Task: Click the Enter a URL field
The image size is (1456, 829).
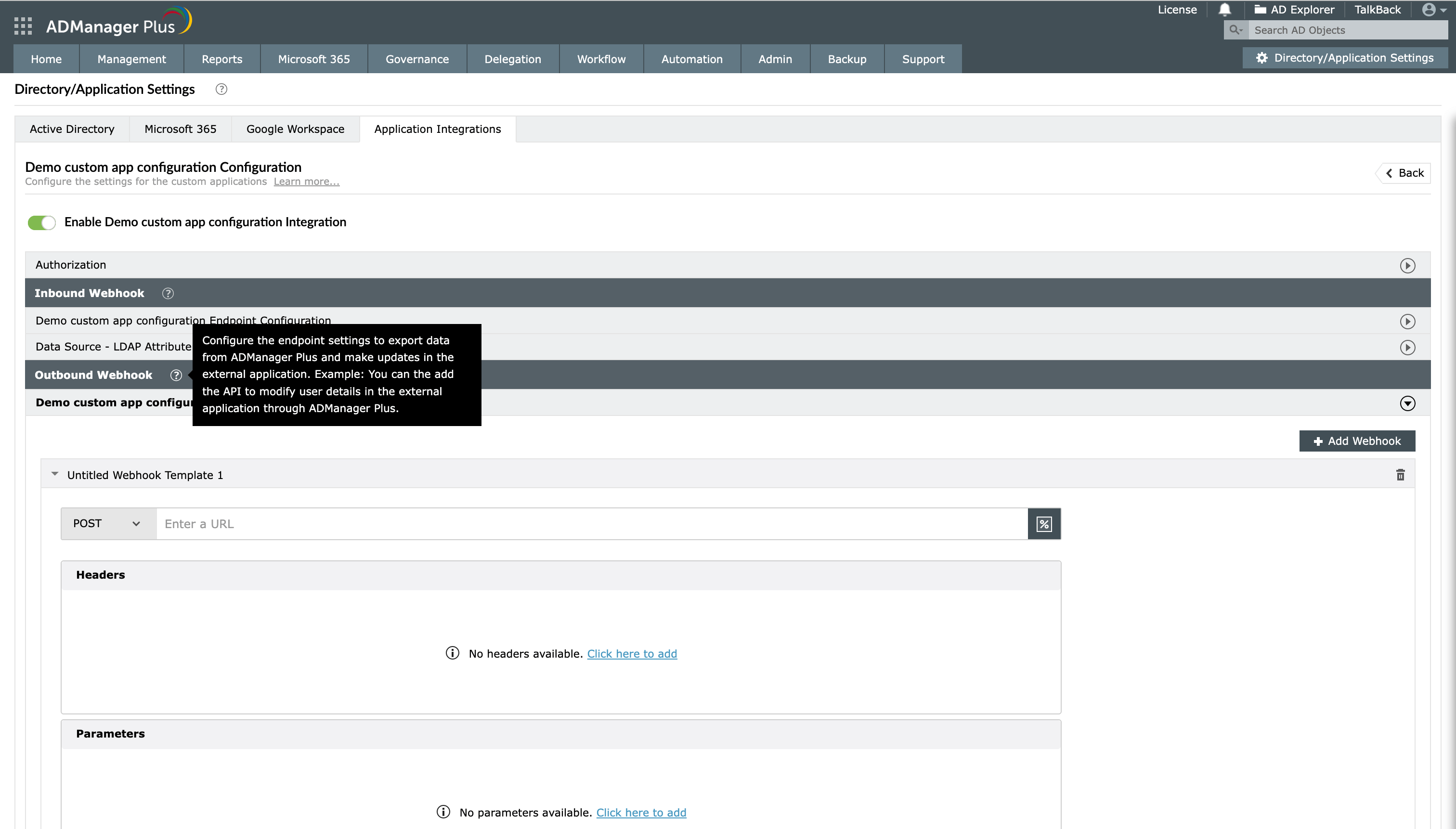Action: 570,523
